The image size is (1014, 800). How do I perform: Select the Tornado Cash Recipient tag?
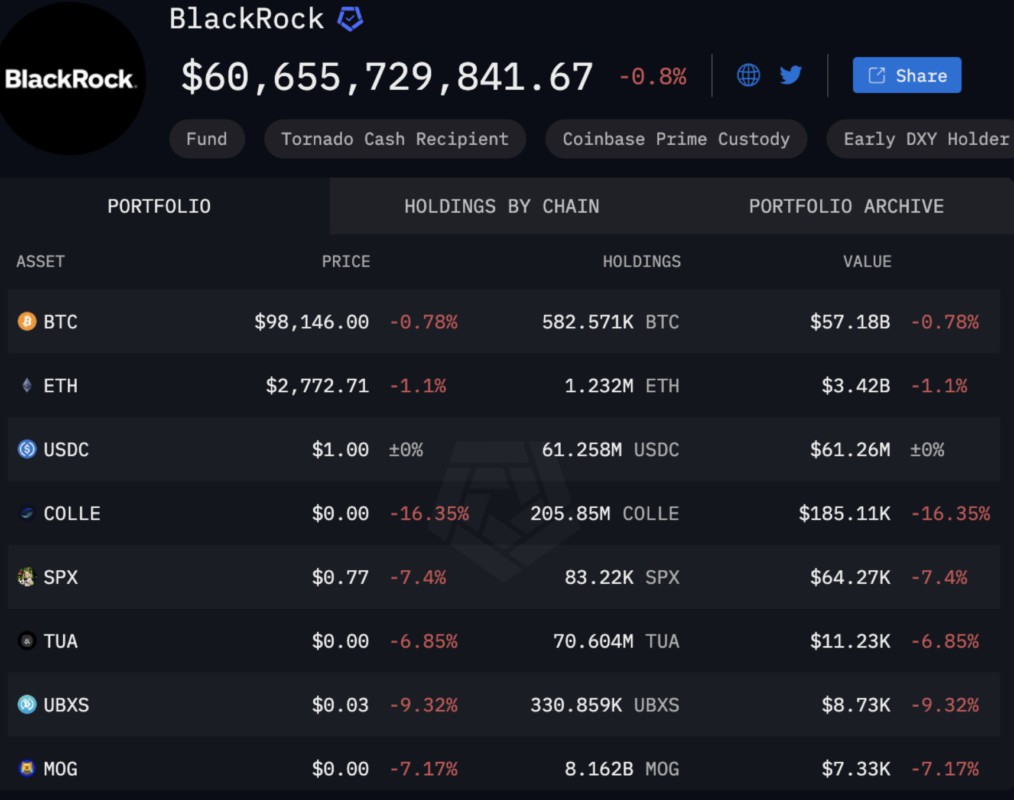point(395,138)
